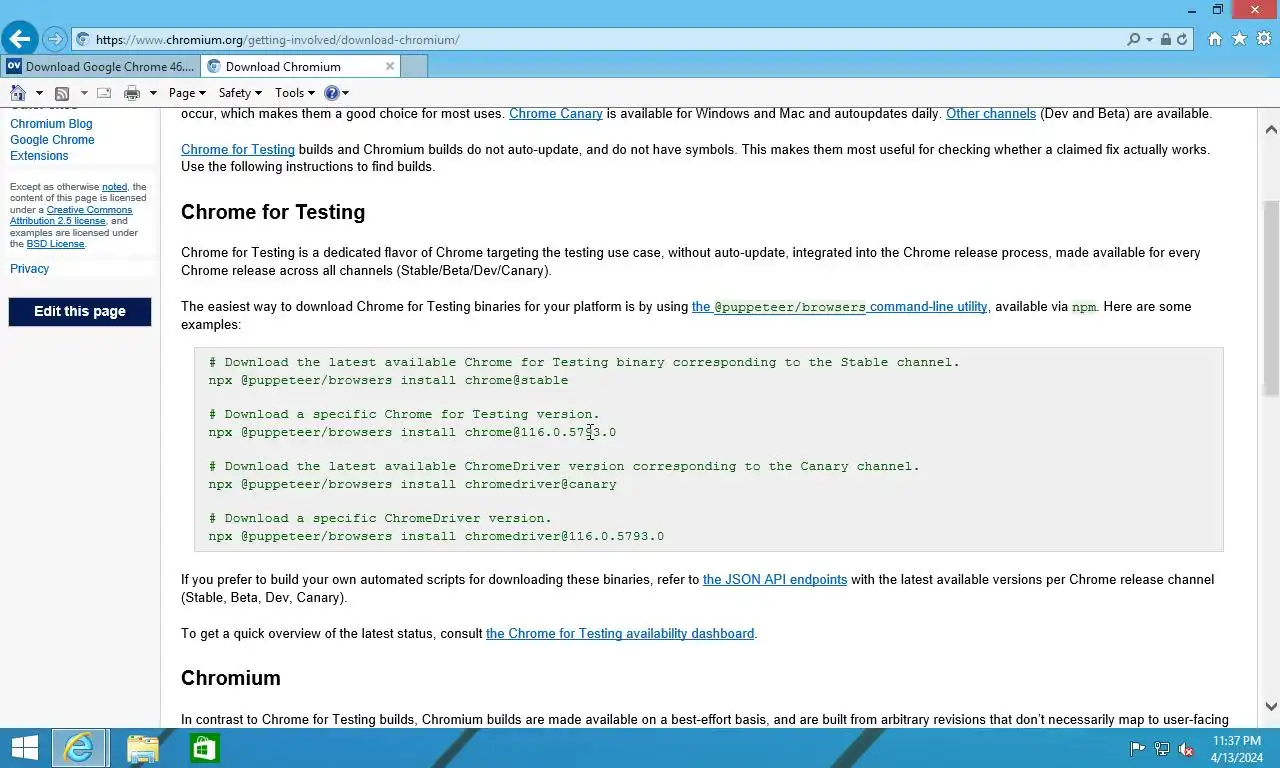Viewport: 1280px width, 768px height.
Task: Open the Action Center flag tray icon
Action: [1137, 749]
